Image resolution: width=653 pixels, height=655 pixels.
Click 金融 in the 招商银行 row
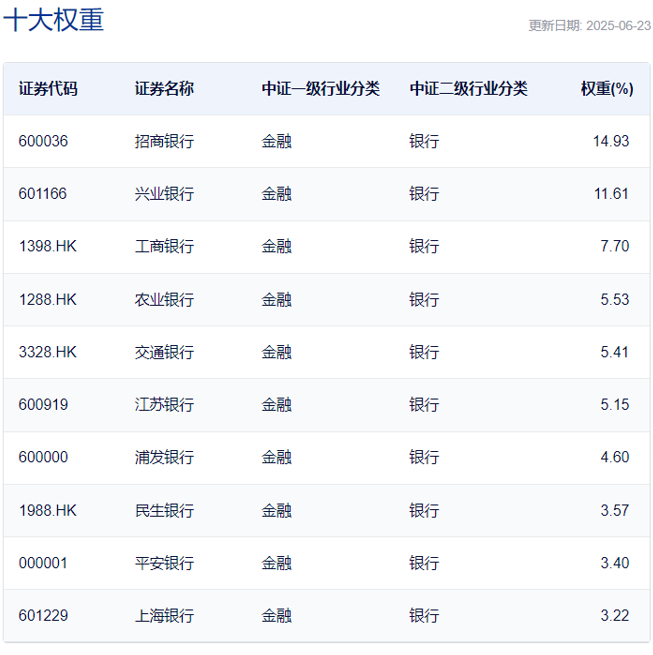point(277,141)
